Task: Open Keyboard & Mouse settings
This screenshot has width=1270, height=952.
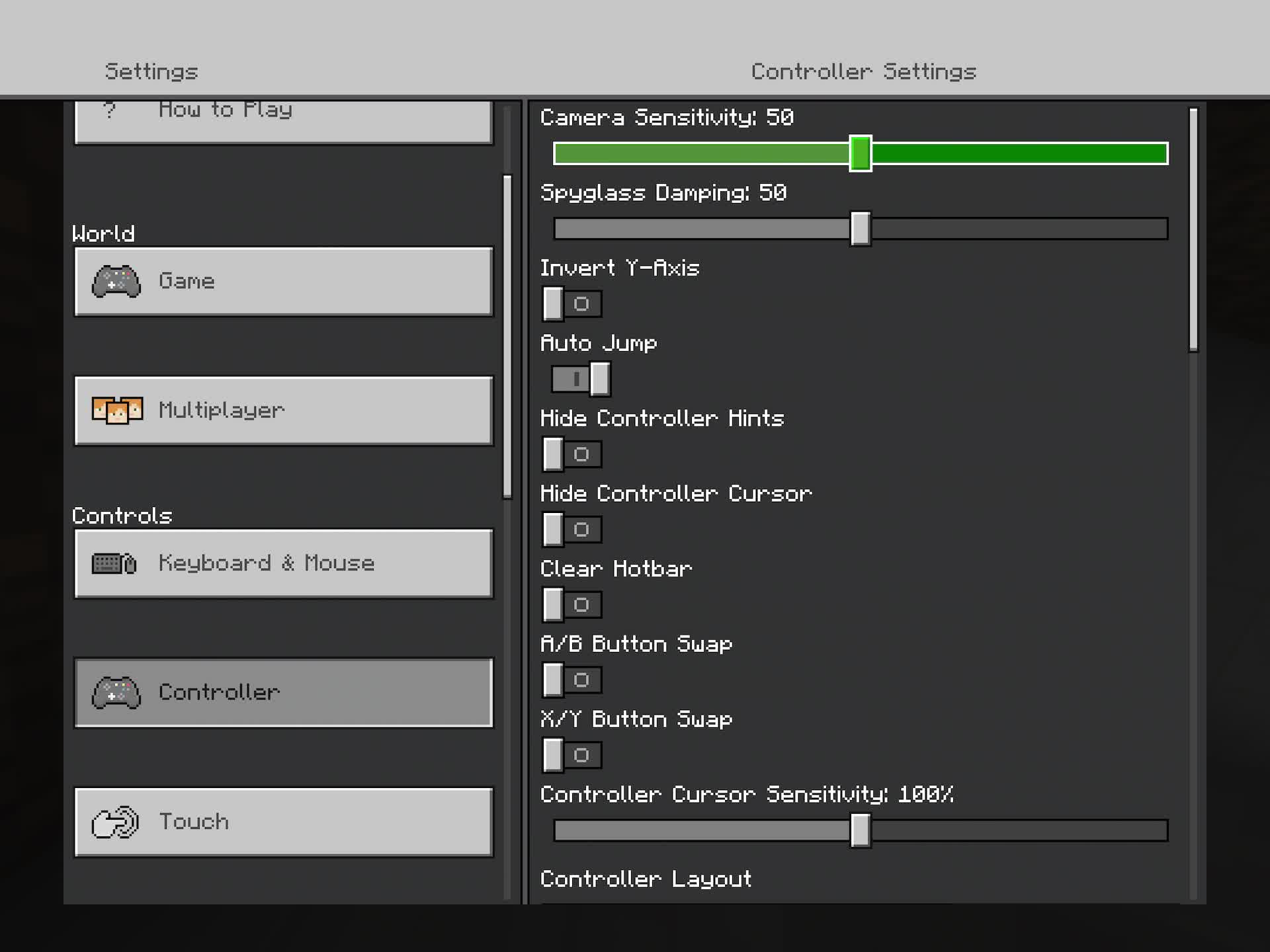Action: point(284,563)
